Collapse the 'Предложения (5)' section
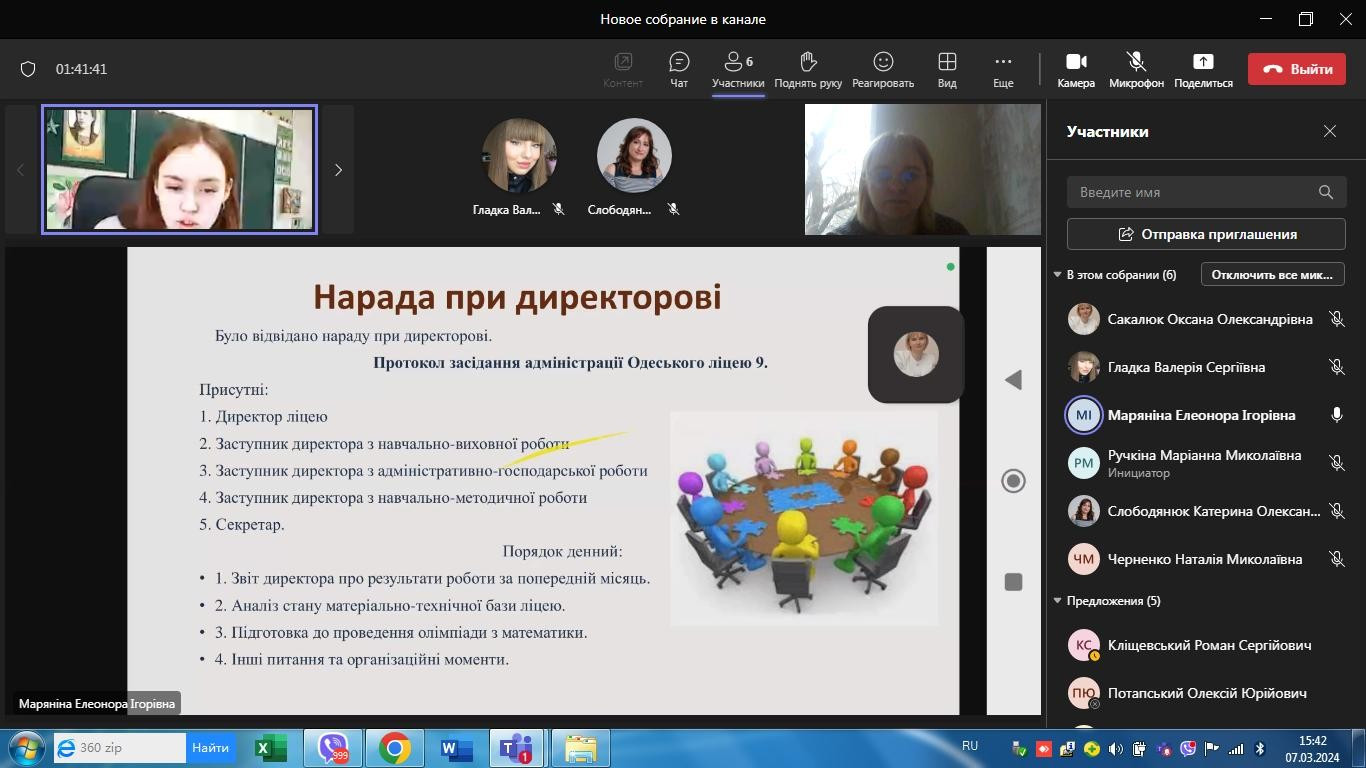 1057,601
